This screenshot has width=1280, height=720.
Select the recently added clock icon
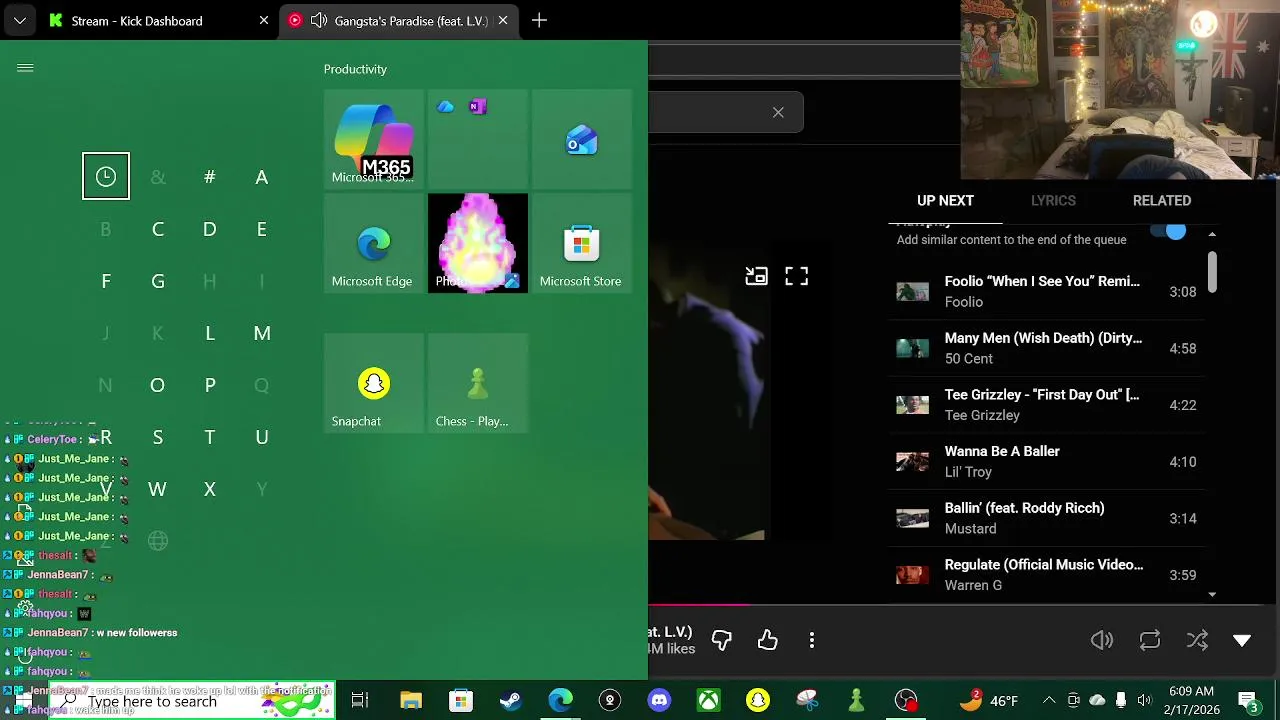tap(106, 176)
